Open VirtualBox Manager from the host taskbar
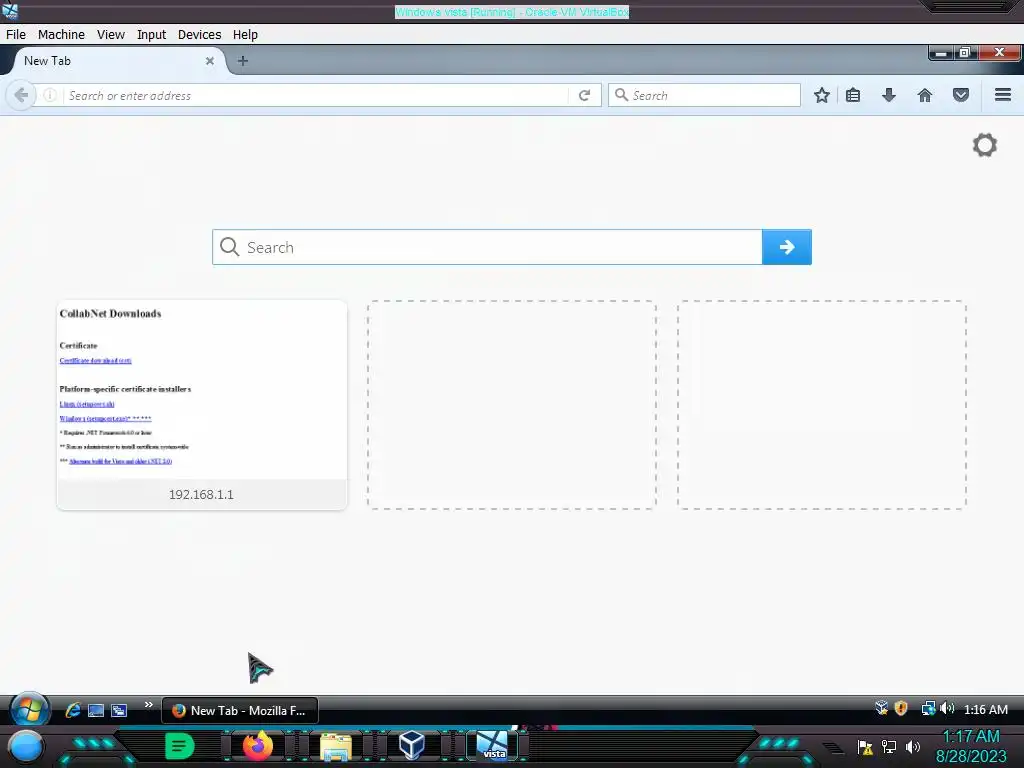1024x768 pixels. [412, 745]
